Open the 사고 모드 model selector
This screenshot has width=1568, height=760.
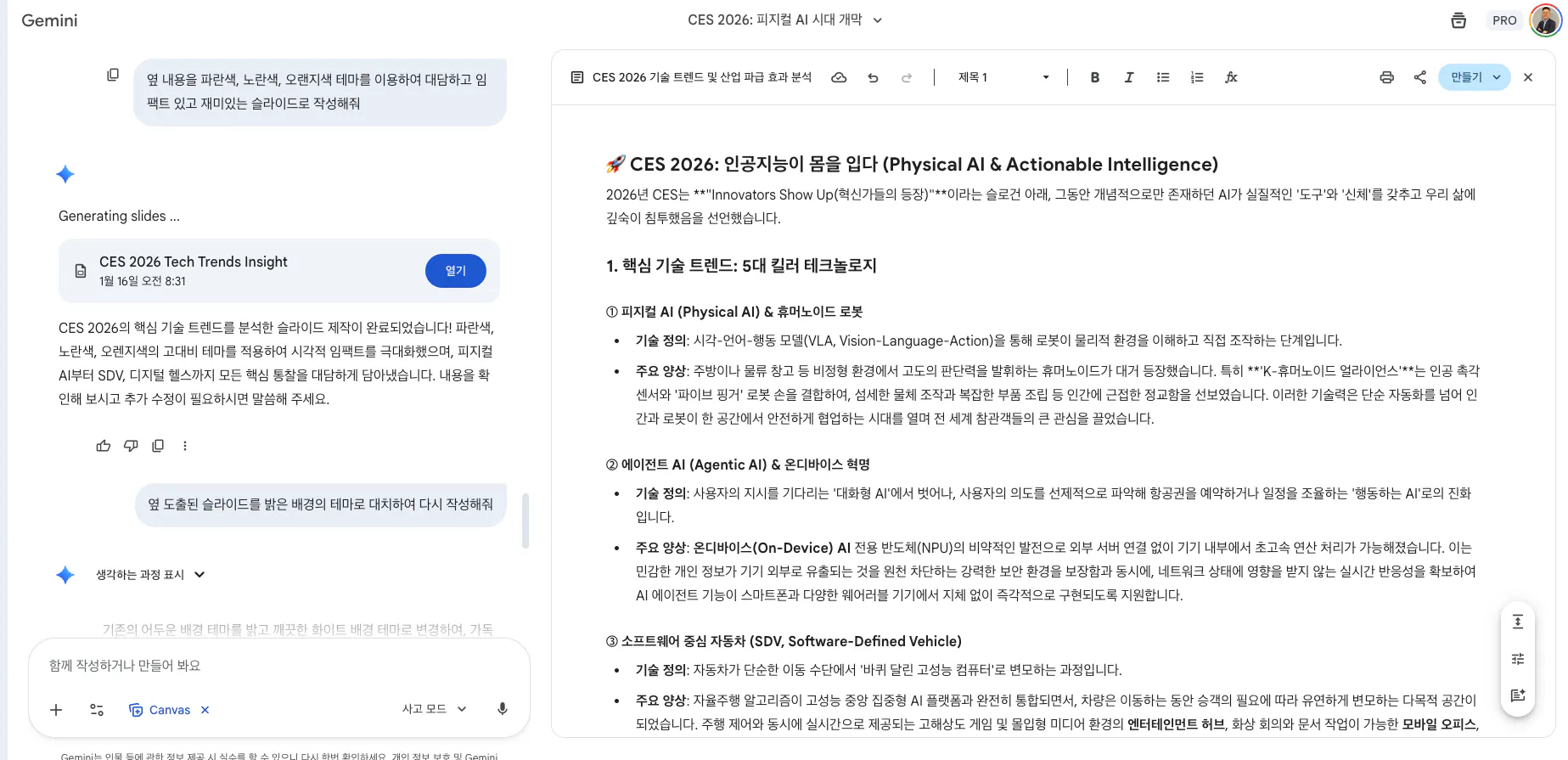434,709
